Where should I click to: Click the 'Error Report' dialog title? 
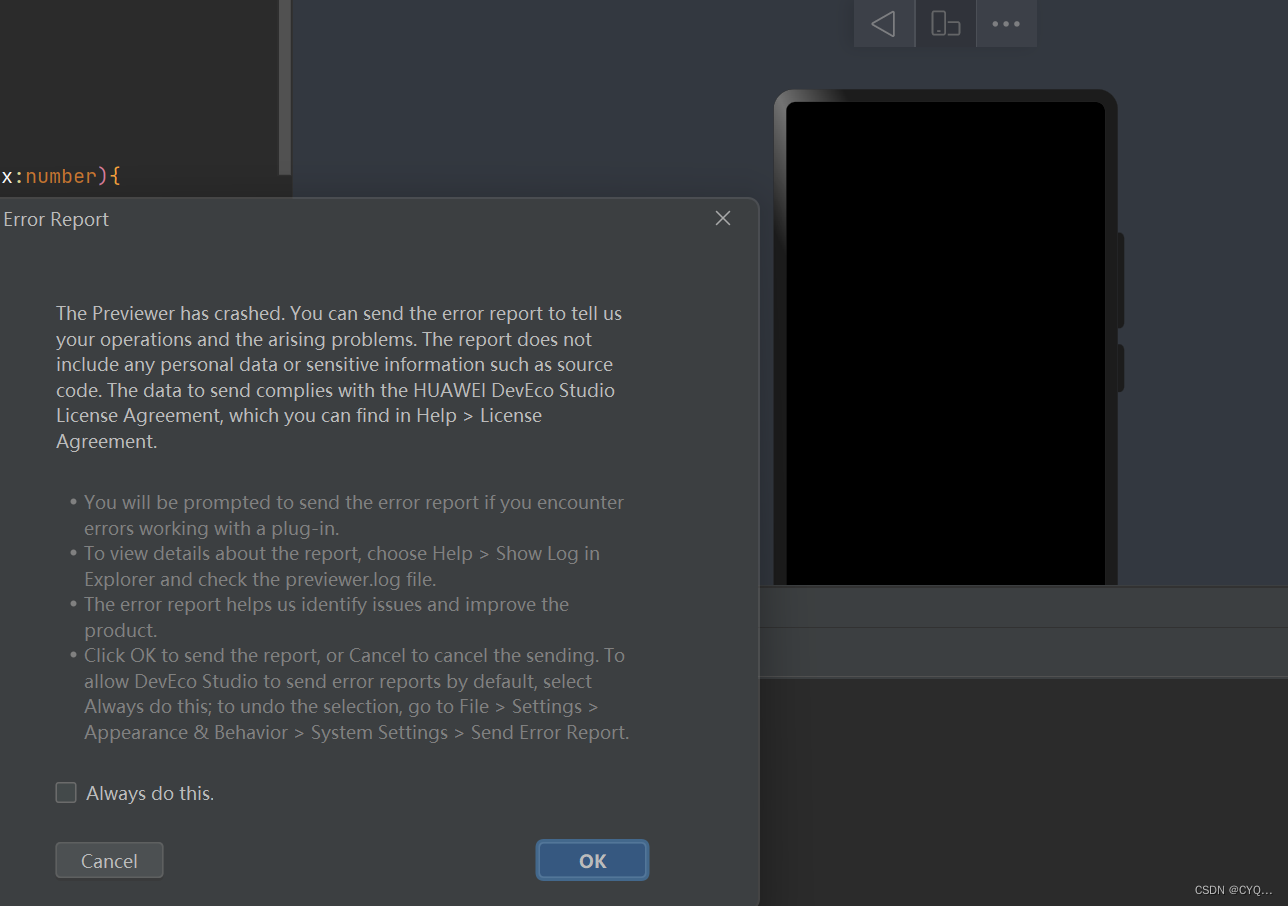(56, 219)
